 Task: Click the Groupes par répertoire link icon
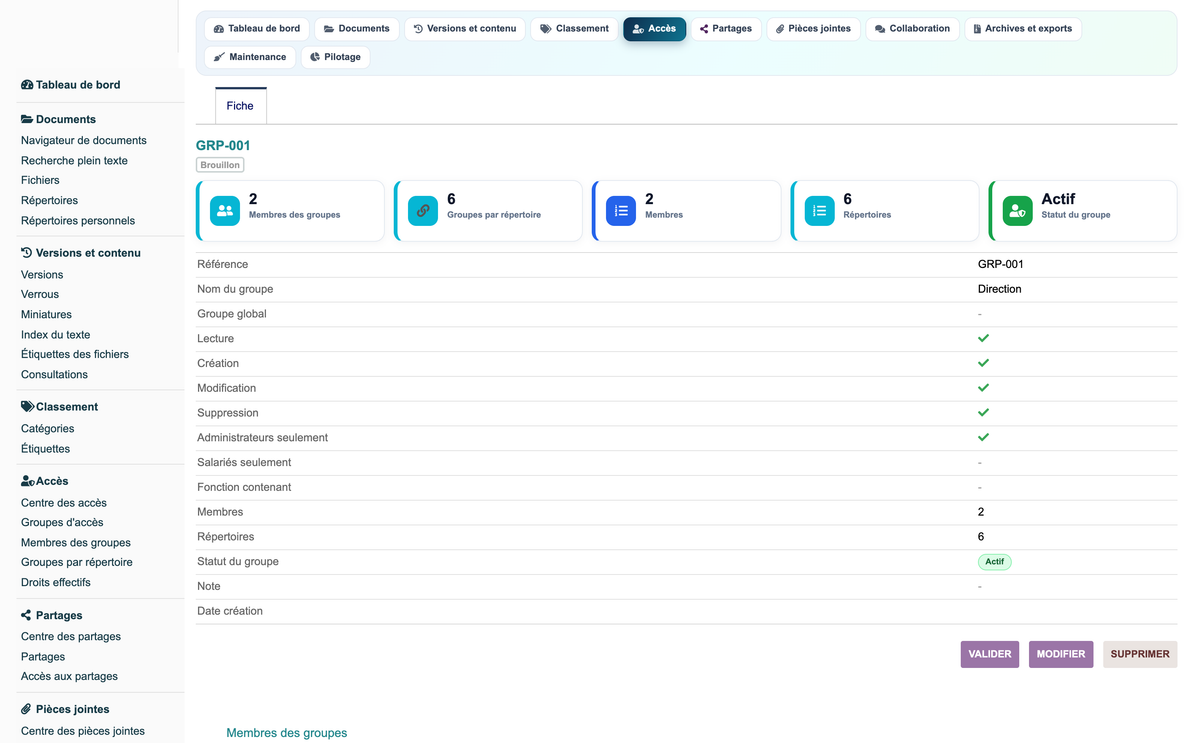(423, 211)
